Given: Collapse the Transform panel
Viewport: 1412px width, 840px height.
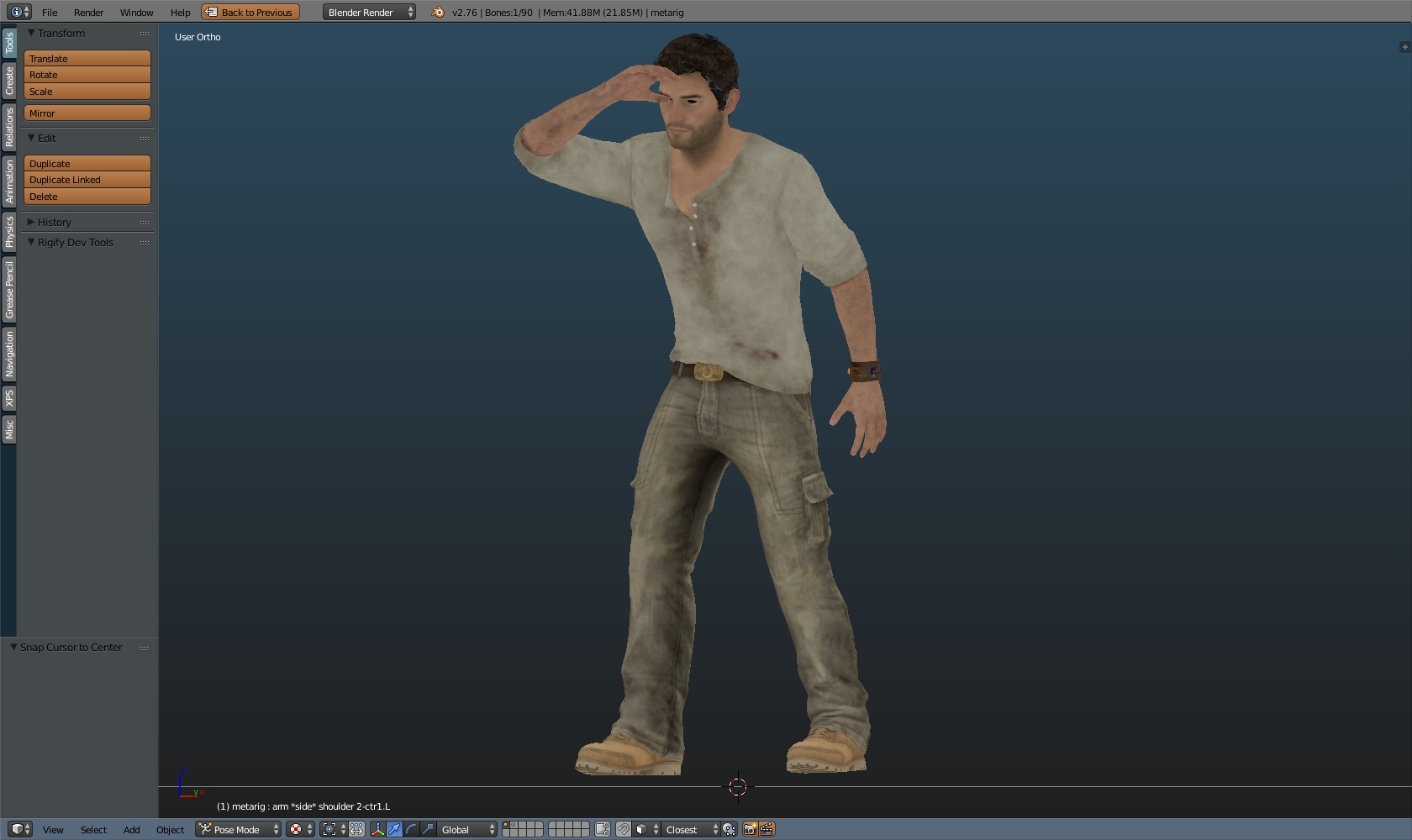Looking at the screenshot, I should click(x=31, y=33).
